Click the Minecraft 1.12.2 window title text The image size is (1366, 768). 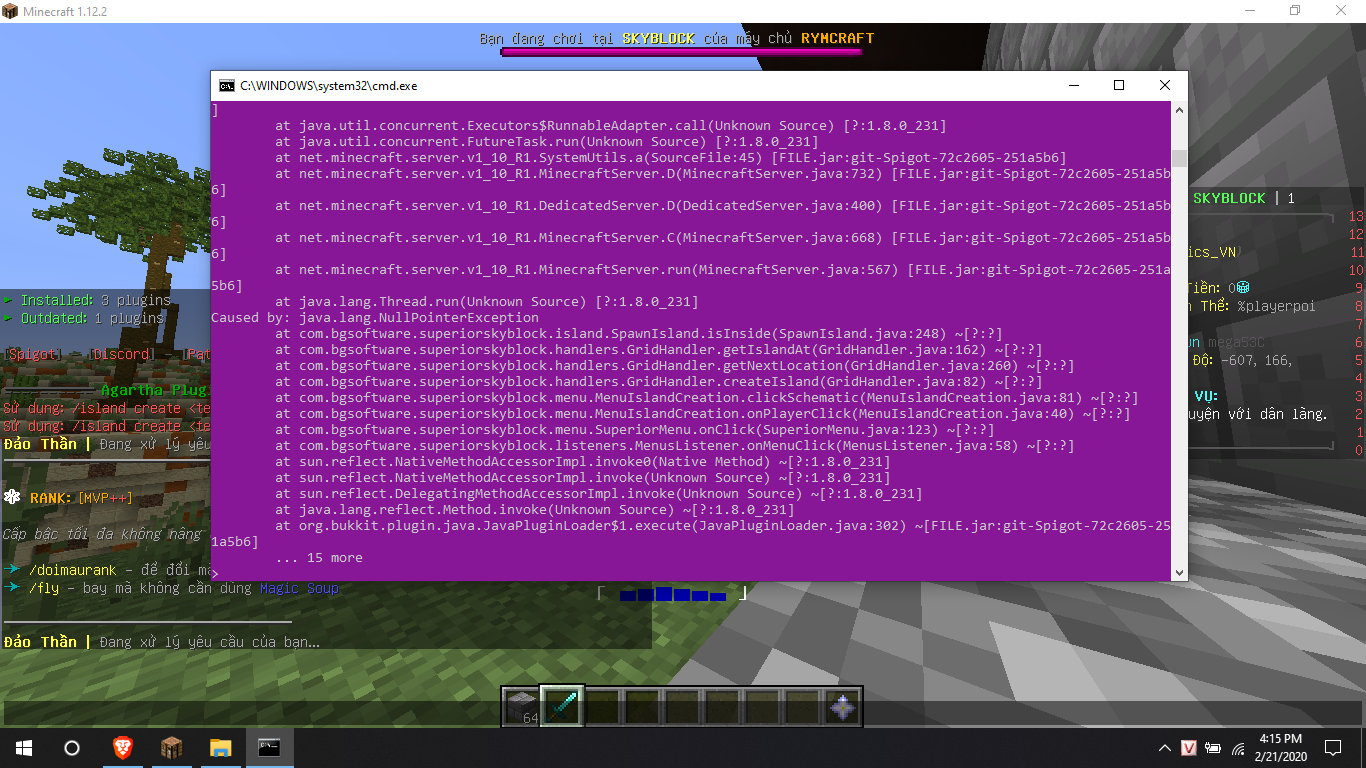point(65,10)
